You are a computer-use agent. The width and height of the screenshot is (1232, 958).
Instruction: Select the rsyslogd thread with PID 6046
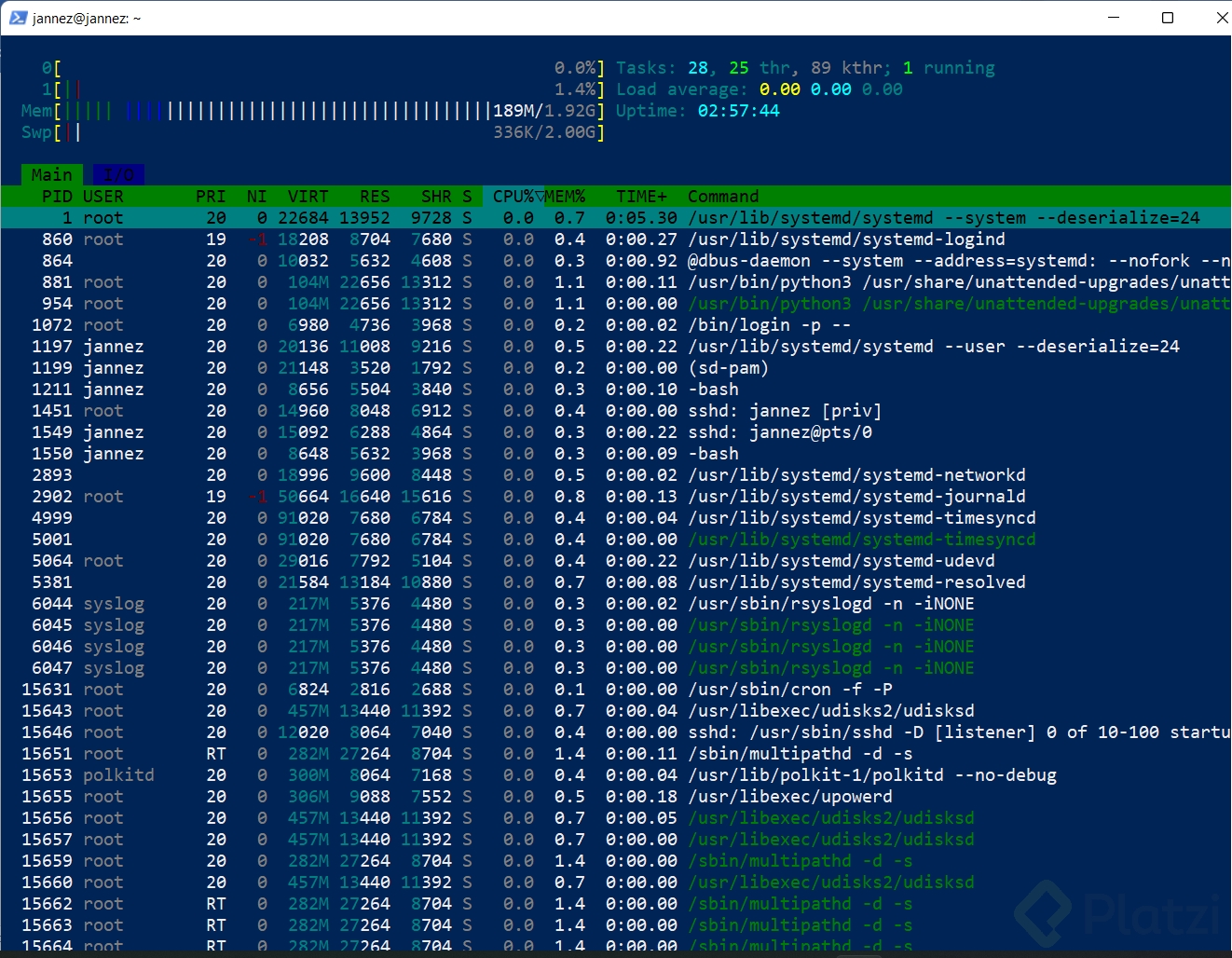click(616, 647)
